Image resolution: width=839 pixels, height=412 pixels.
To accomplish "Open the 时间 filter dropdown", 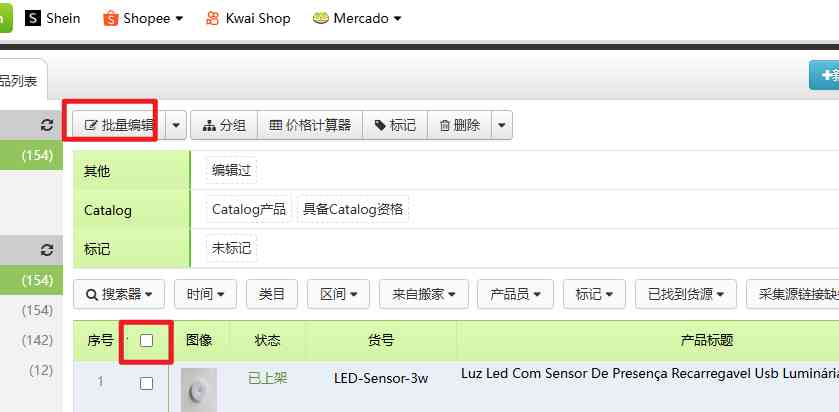I will pos(204,294).
